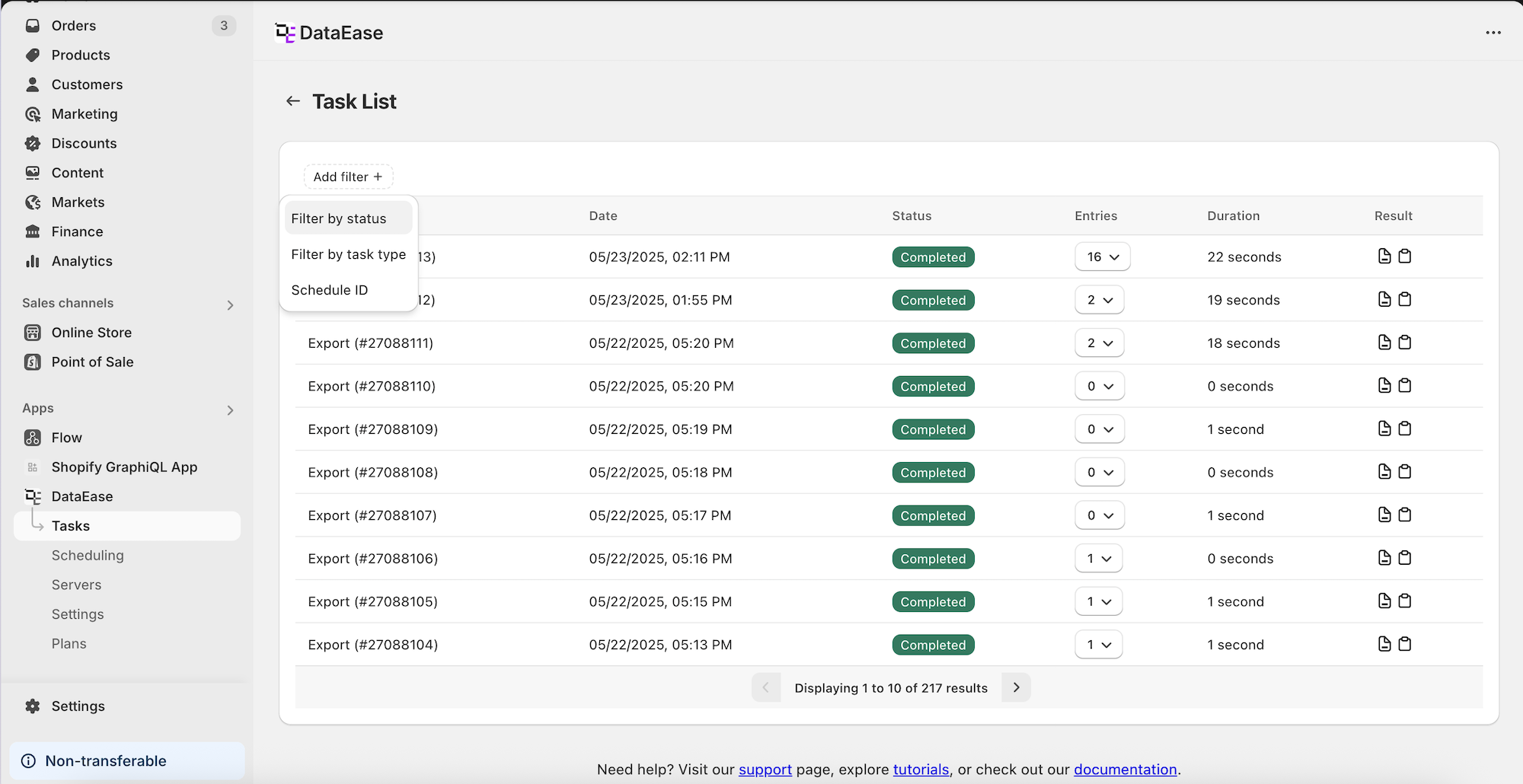Click the Orders count badge 3

point(224,26)
